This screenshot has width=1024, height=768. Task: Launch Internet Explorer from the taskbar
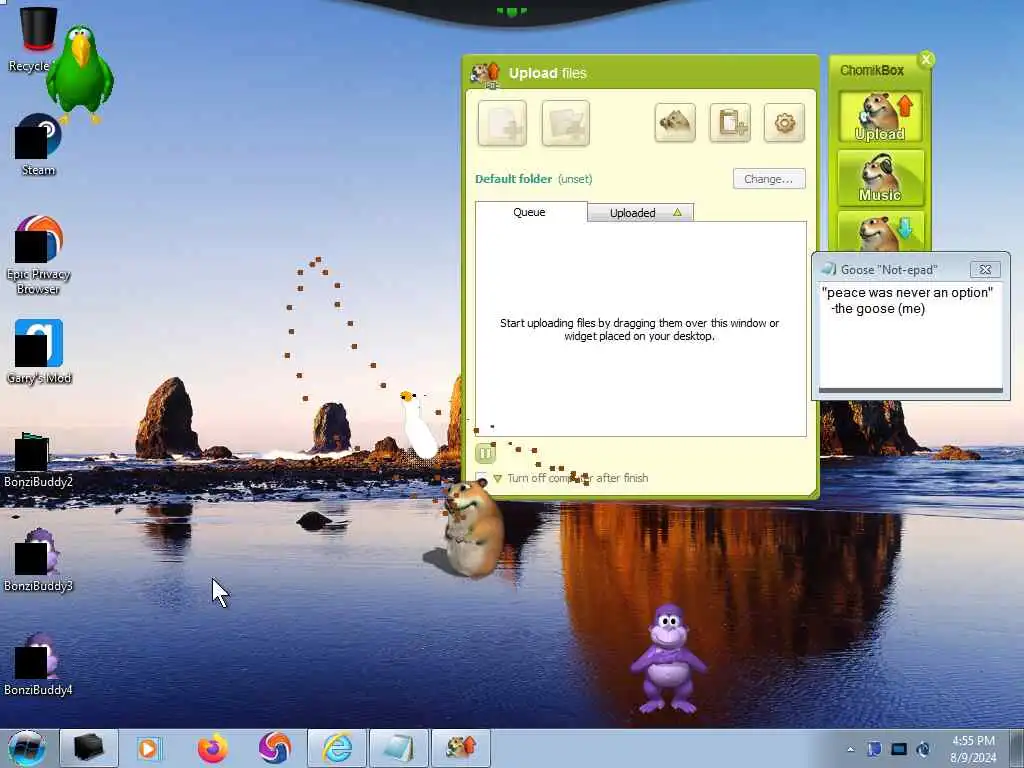pos(337,748)
